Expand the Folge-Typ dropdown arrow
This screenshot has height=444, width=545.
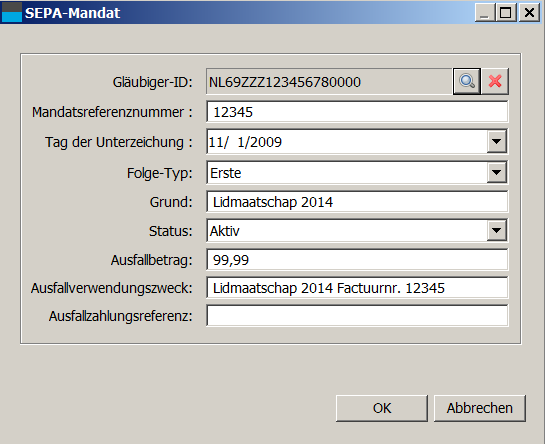[x=496, y=172]
